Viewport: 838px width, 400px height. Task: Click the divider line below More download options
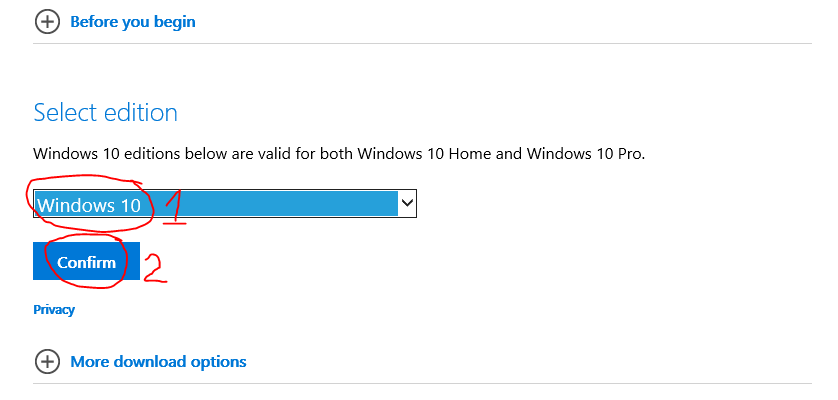click(x=422, y=383)
